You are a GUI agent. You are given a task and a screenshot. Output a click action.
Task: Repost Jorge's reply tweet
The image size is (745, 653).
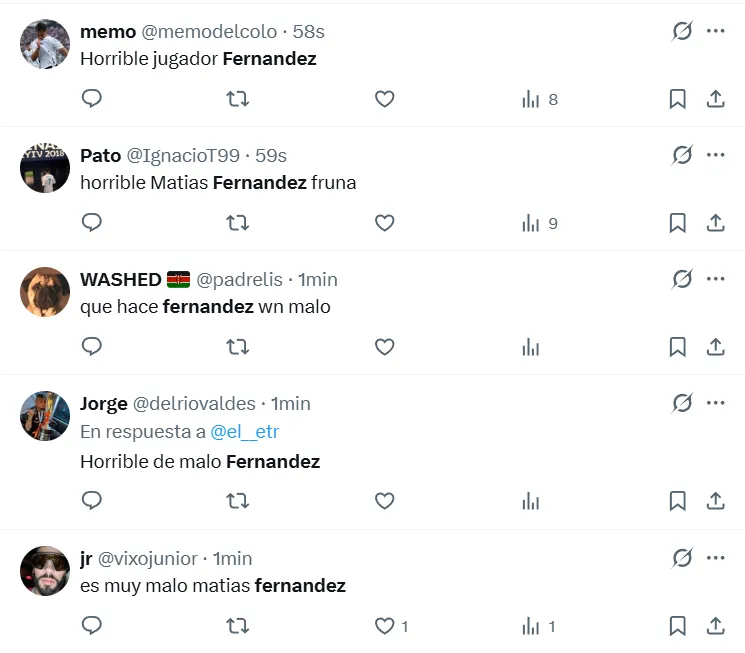pyautogui.click(x=238, y=501)
